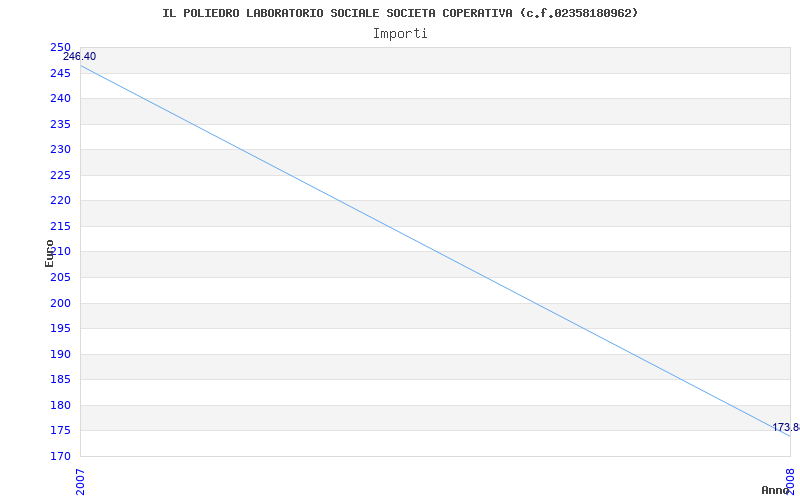800x500 pixels.
Task: Select the 2008 x-axis label
Action: coord(790,482)
